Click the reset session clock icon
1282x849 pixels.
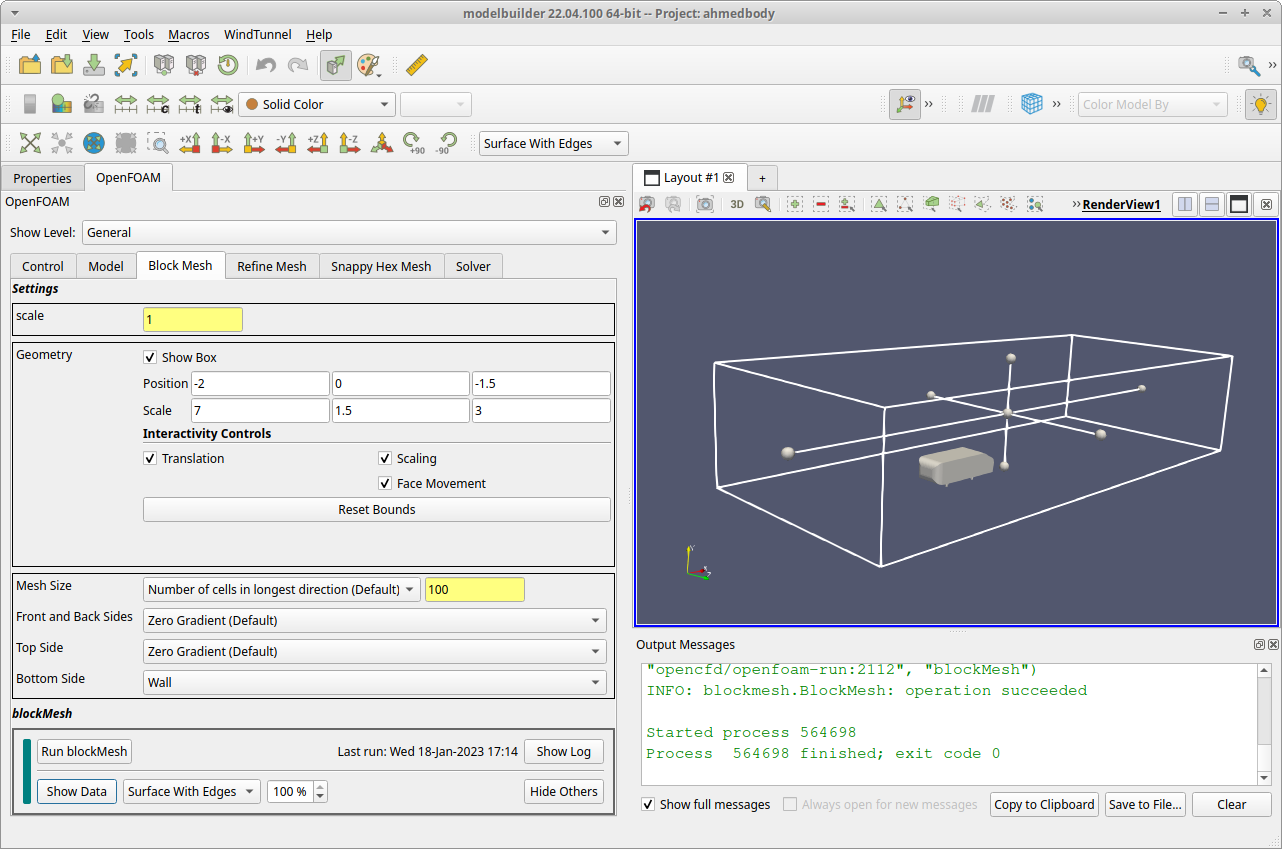click(x=229, y=65)
